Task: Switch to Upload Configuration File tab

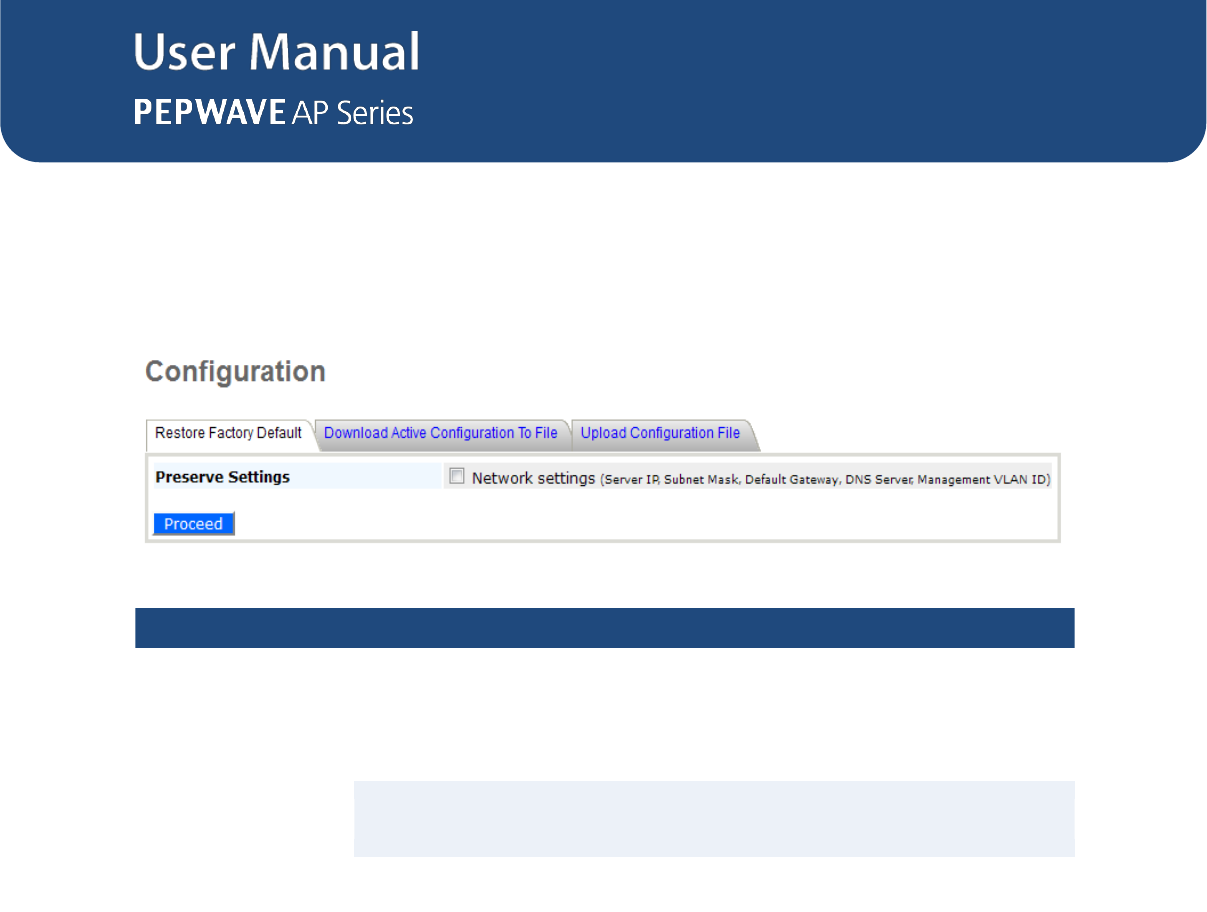Action: pyautogui.click(x=660, y=434)
